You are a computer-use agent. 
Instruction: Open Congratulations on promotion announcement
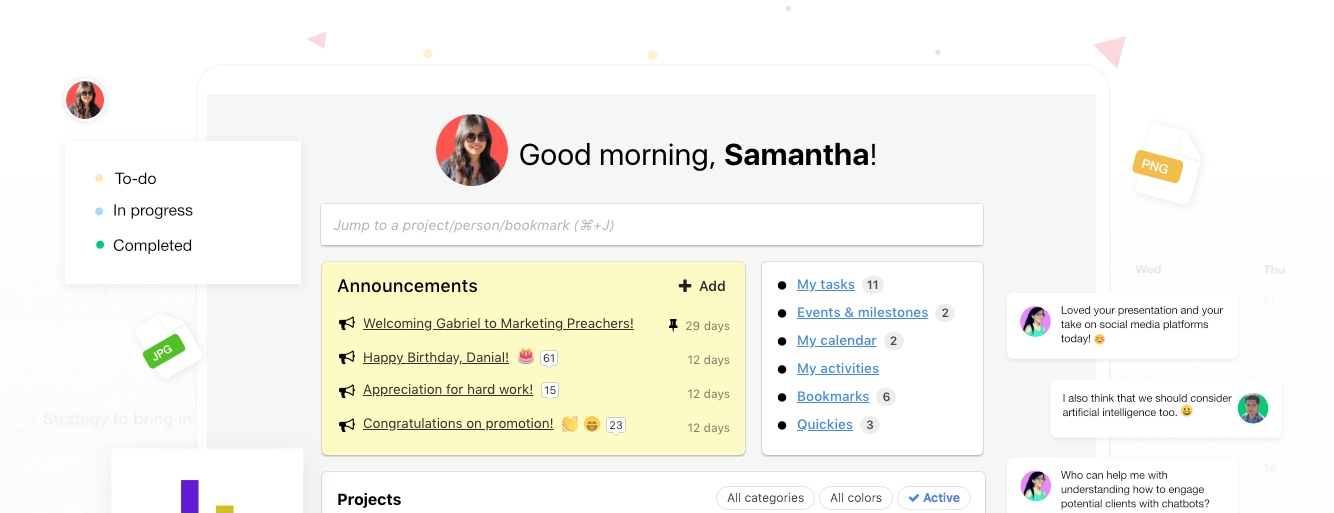point(458,424)
